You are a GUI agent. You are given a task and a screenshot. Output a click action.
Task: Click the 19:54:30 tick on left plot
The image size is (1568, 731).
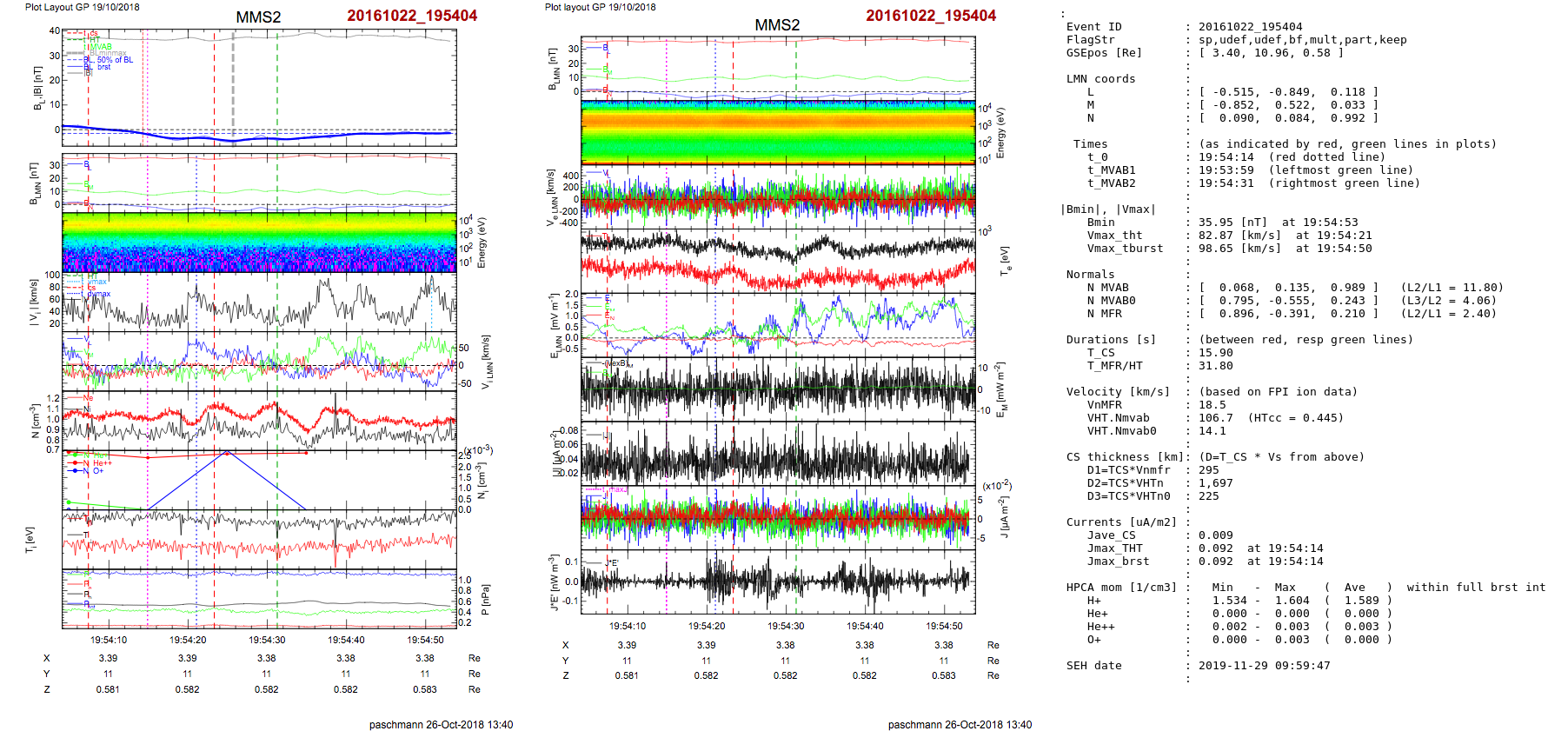coord(267,640)
